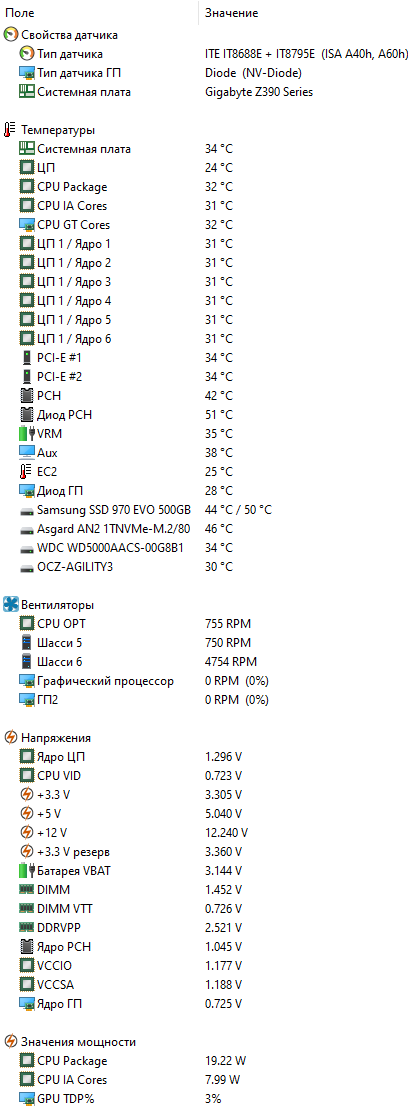Click the gauge icon beside Свойства датчика

coord(10,35)
